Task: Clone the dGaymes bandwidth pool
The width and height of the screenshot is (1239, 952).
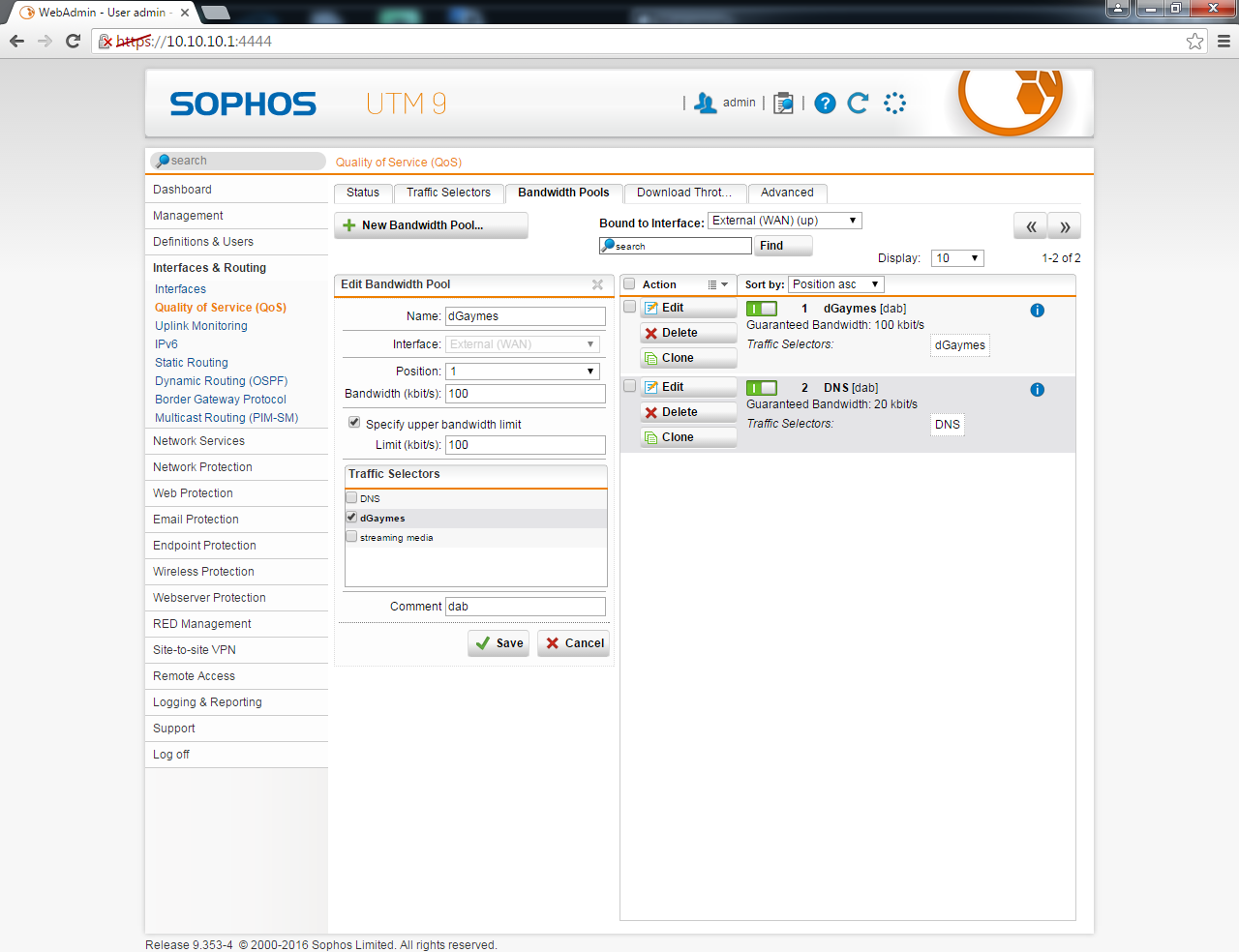Action: (688, 358)
